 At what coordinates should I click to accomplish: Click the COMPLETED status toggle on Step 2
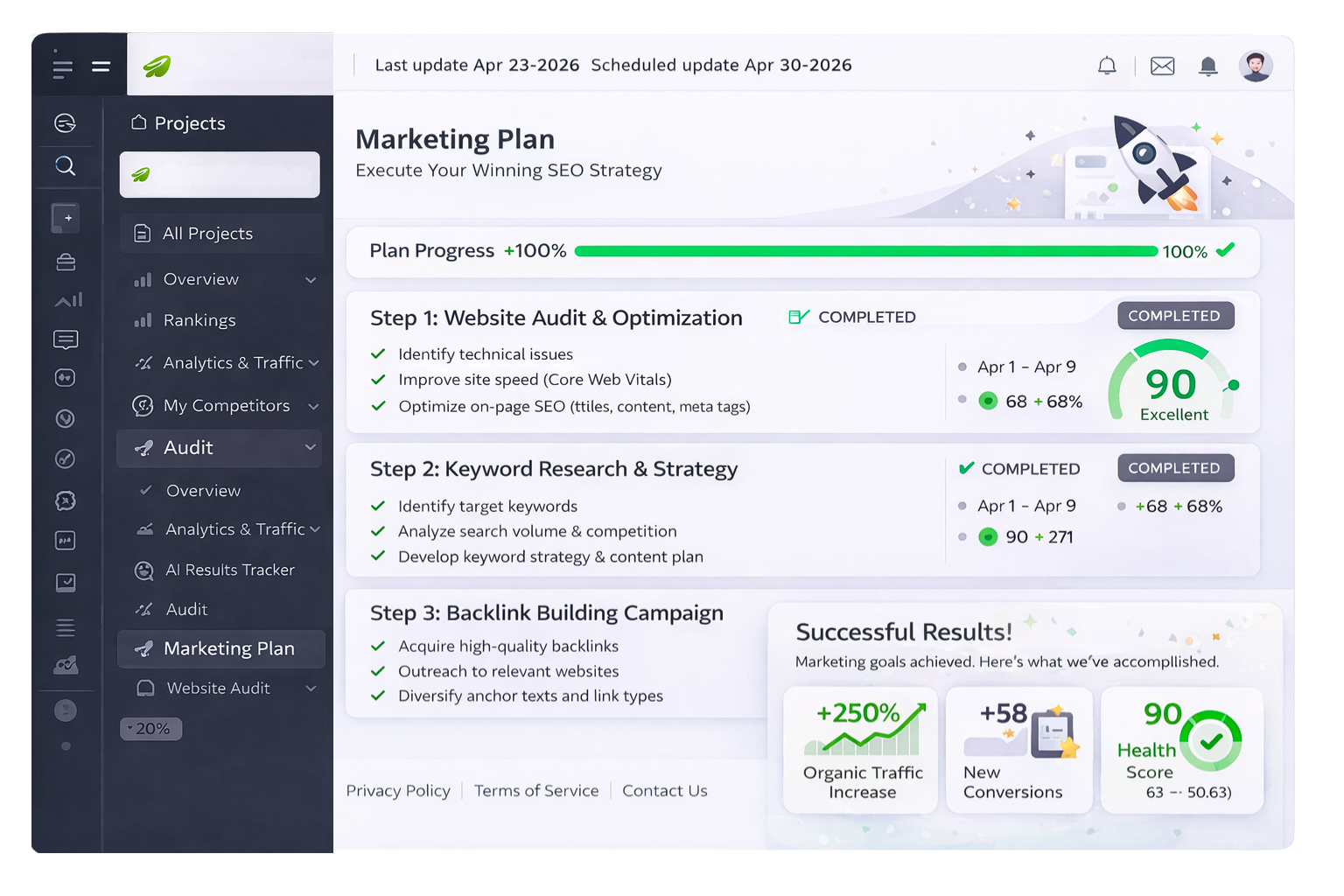[x=1175, y=467]
